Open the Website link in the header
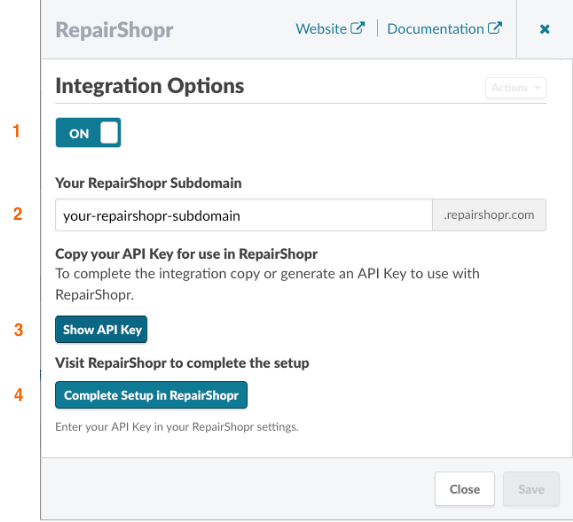 [330, 29]
